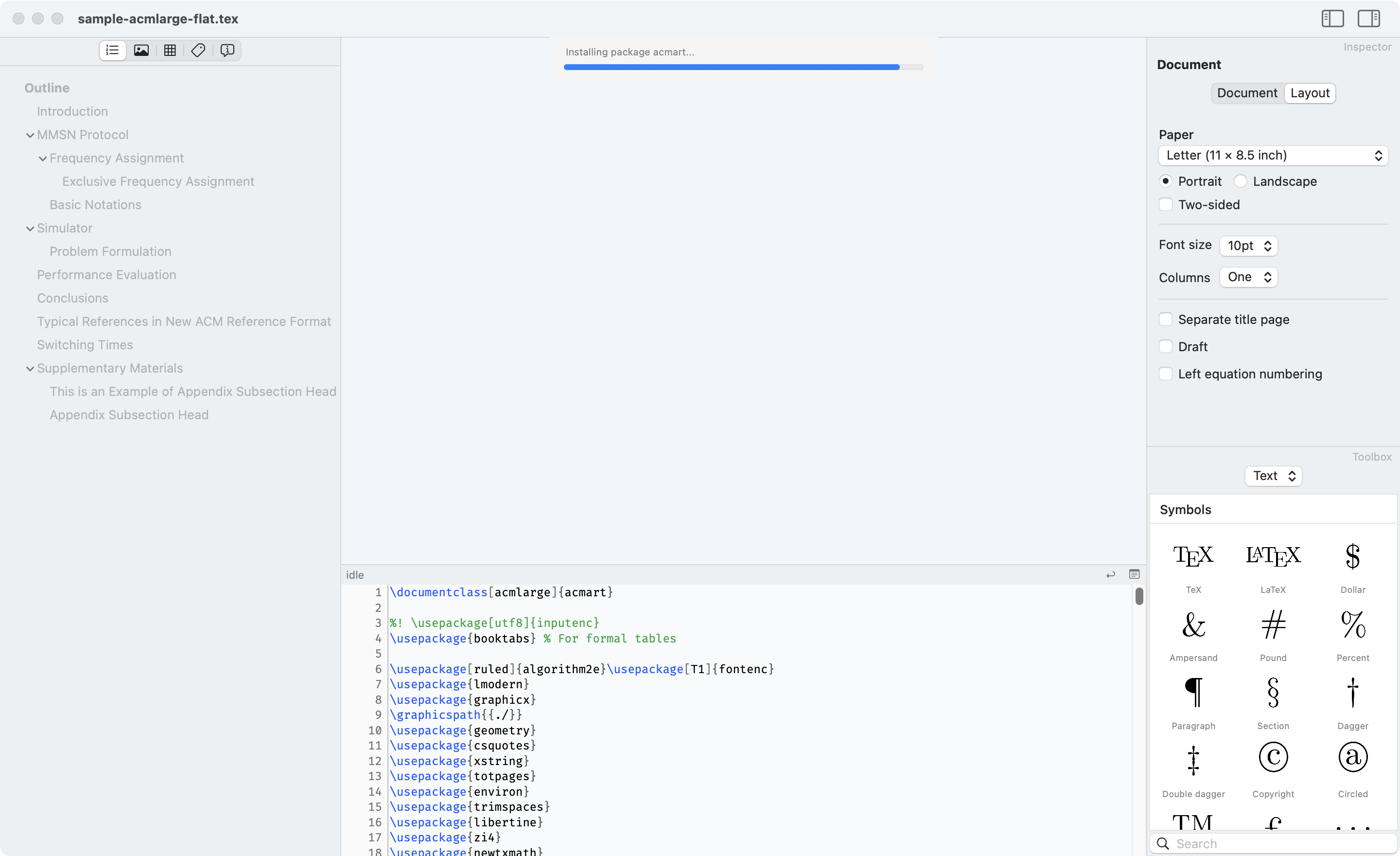Go to Switching Times section
This screenshot has height=856, width=1400.
85,344
